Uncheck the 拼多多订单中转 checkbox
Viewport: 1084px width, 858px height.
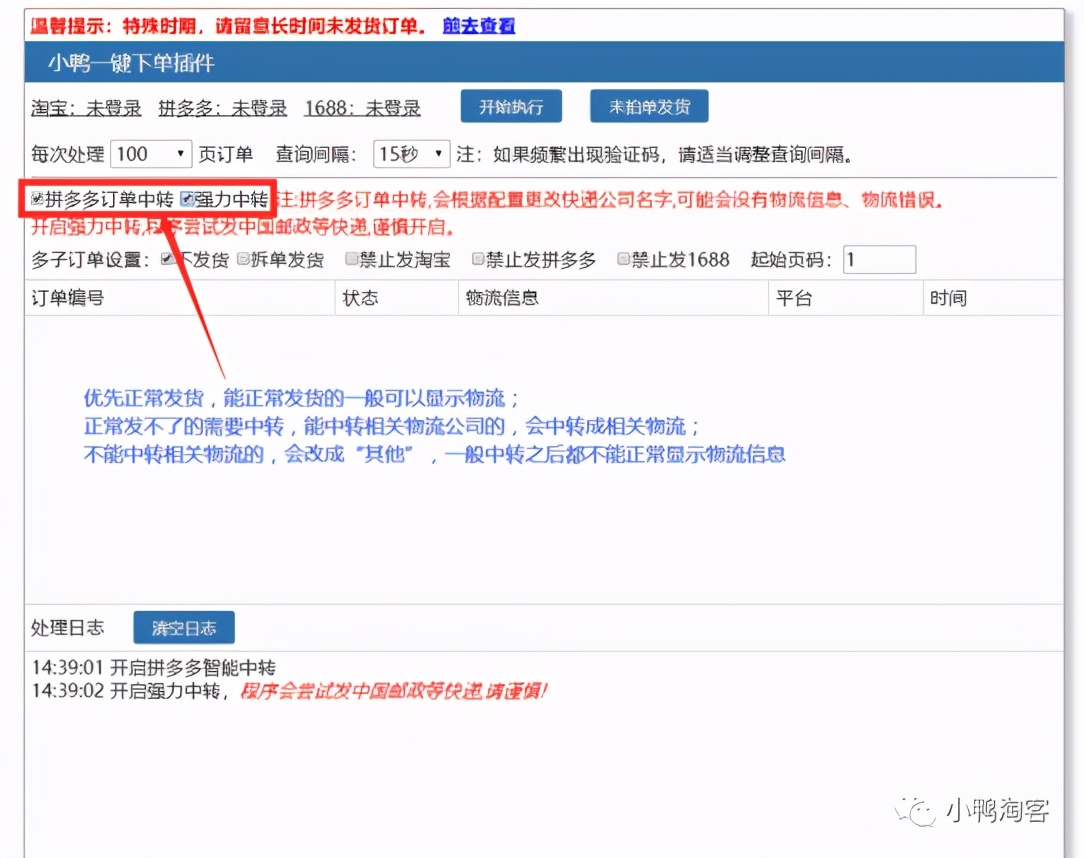[36, 198]
